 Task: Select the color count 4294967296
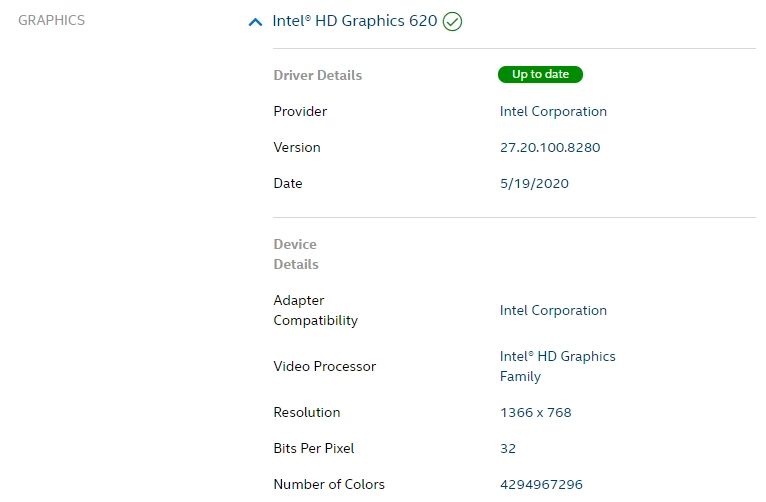coord(541,484)
